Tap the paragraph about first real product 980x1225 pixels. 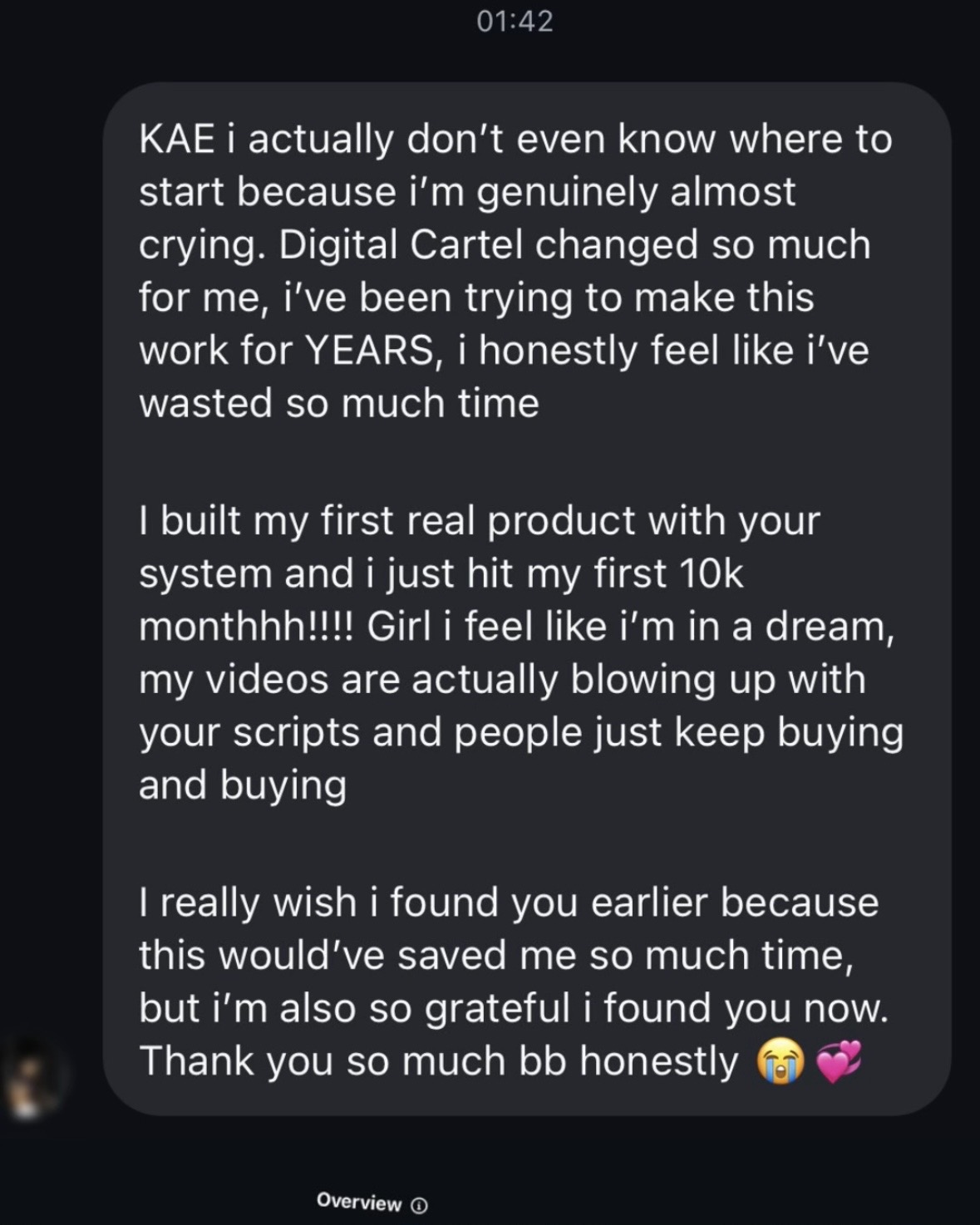[515, 652]
